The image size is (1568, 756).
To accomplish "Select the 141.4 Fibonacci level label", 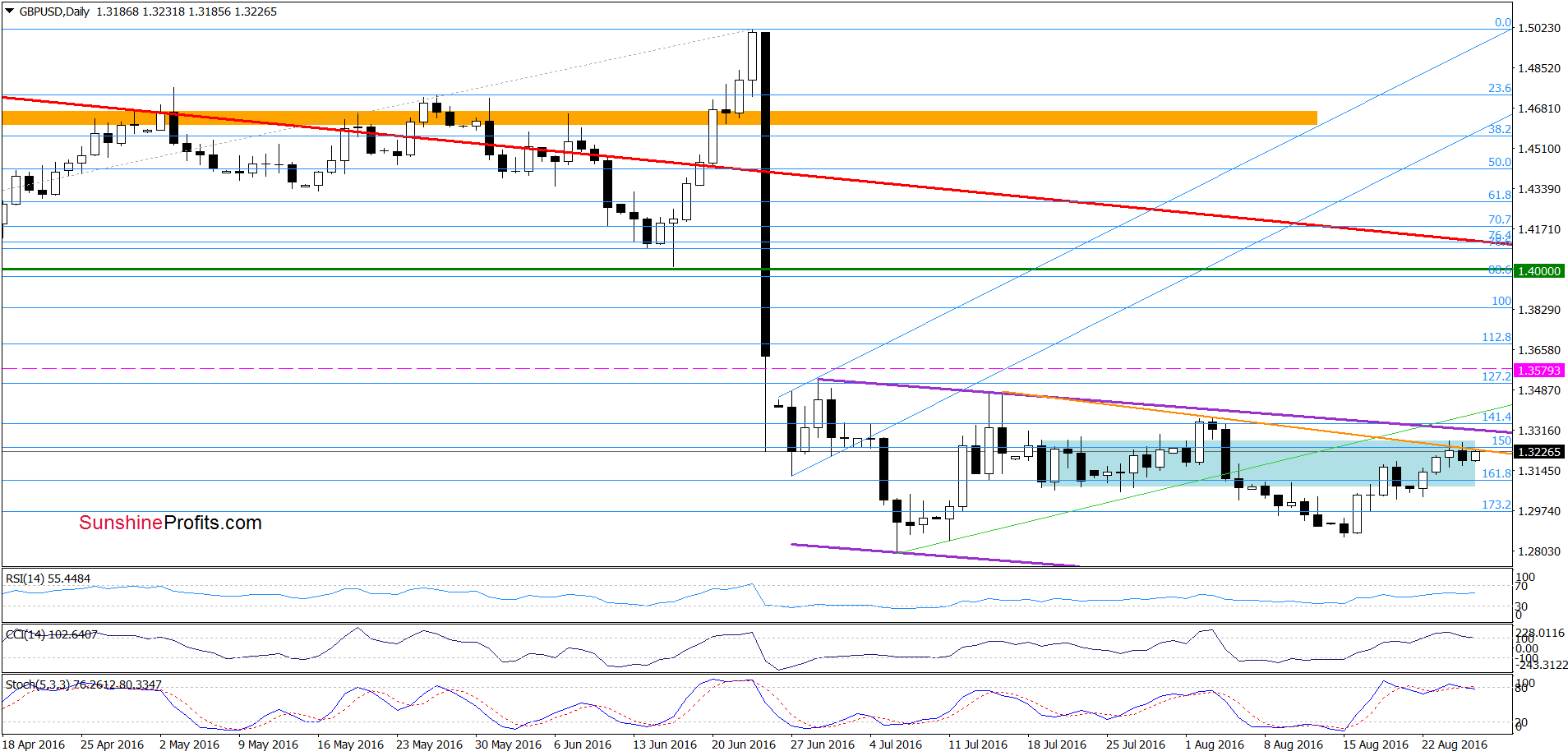I will pos(1497,417).
